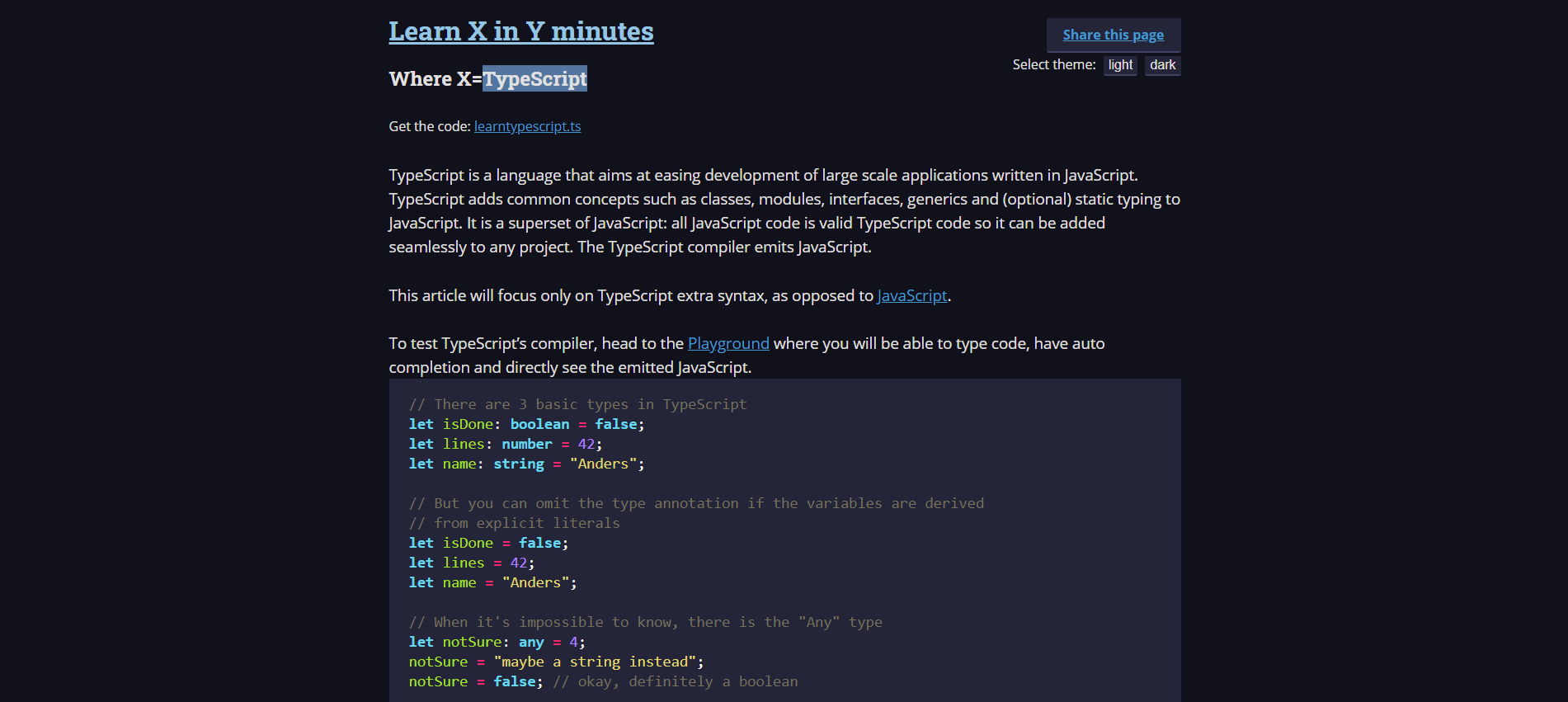Click the line 'let name = "Anders";'
Image resolution: width=1568 pixels, height=702 pixels.
[492, 582]
